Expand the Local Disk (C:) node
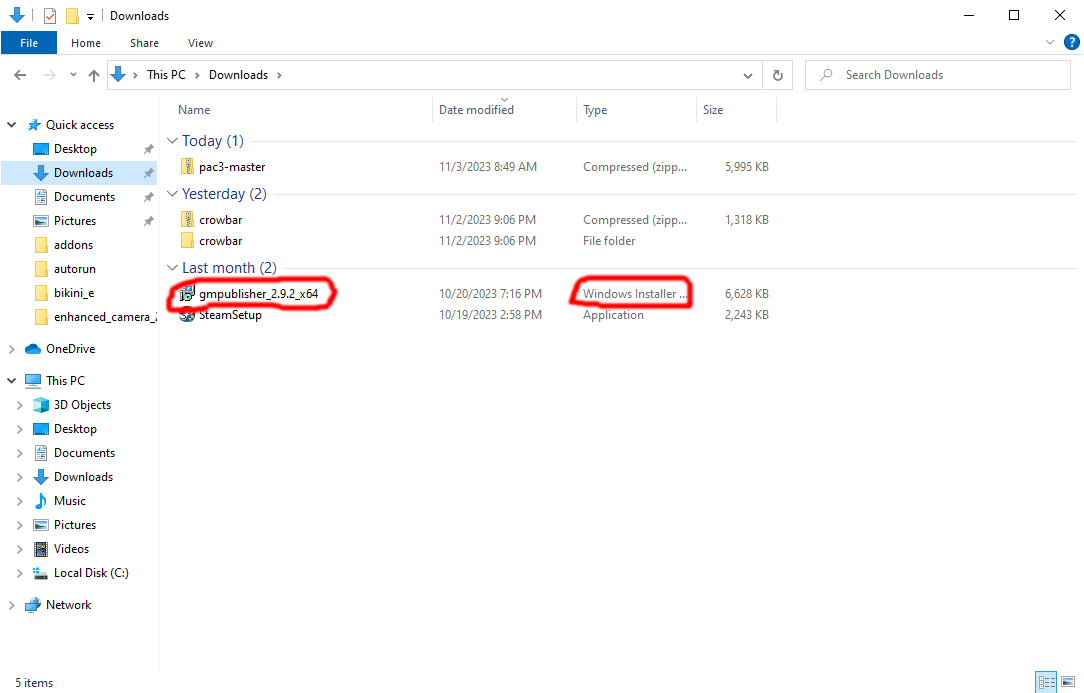The height and width of the screenshot is (693, 1084). (19, 573)
